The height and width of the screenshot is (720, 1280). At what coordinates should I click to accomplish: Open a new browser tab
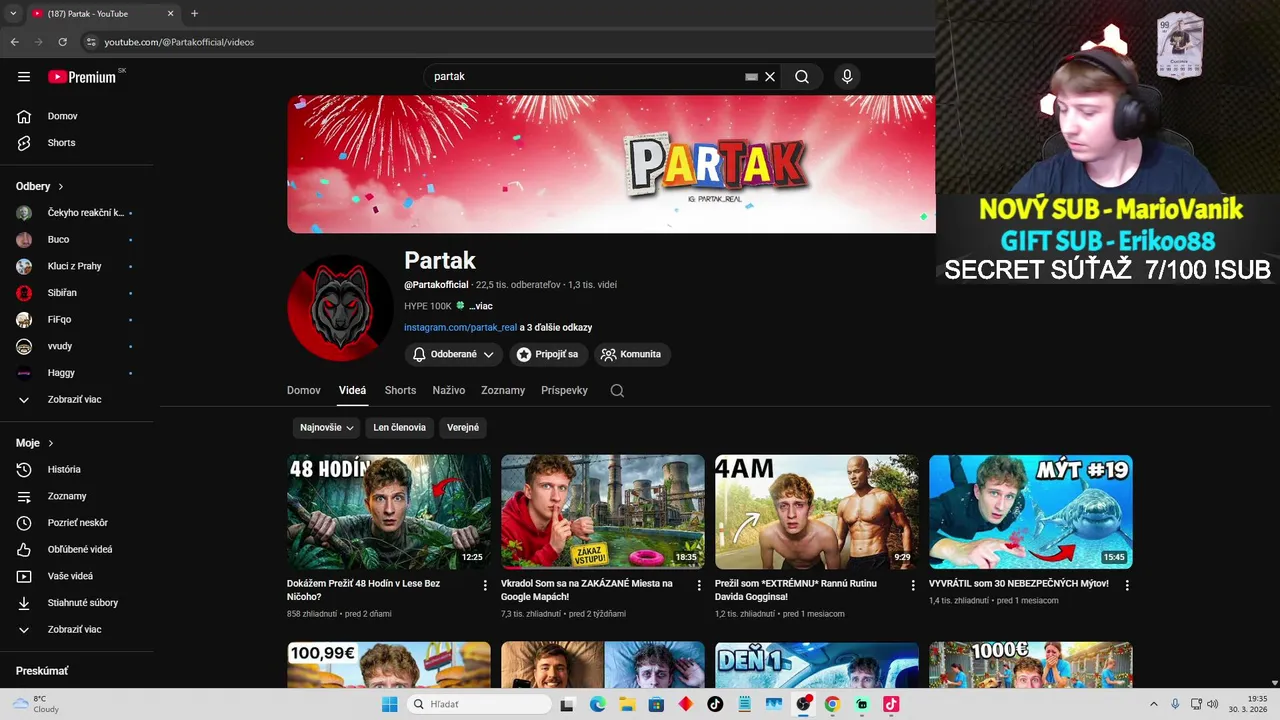click(x=194, y=14)
